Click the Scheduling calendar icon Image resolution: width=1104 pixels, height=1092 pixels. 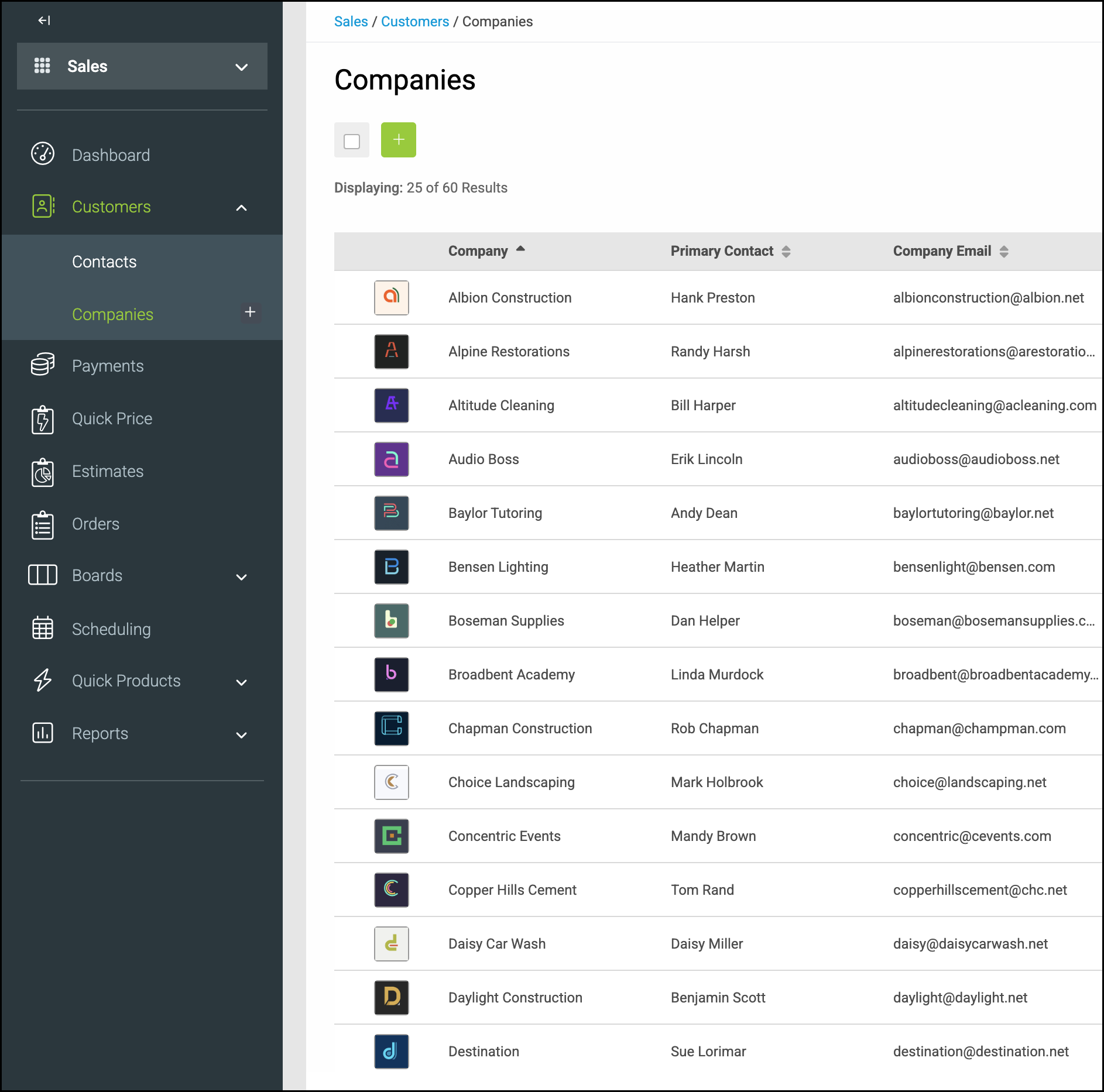[43, 628]
